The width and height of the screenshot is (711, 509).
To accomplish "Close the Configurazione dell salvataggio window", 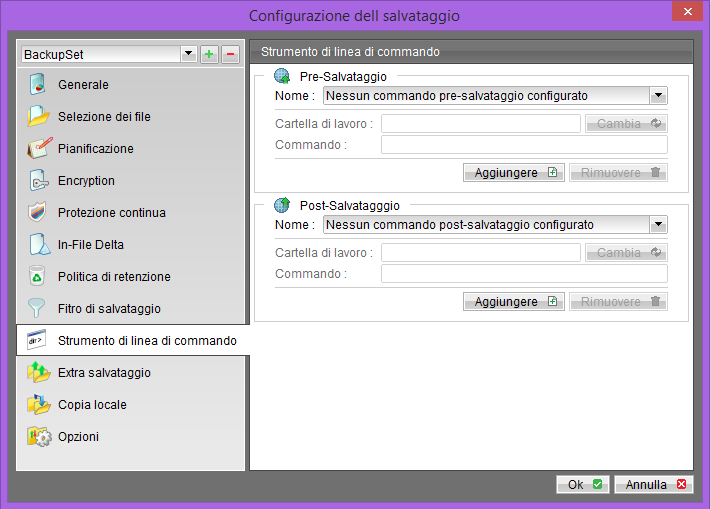I will pyautogui.click(x=687, y=11).
